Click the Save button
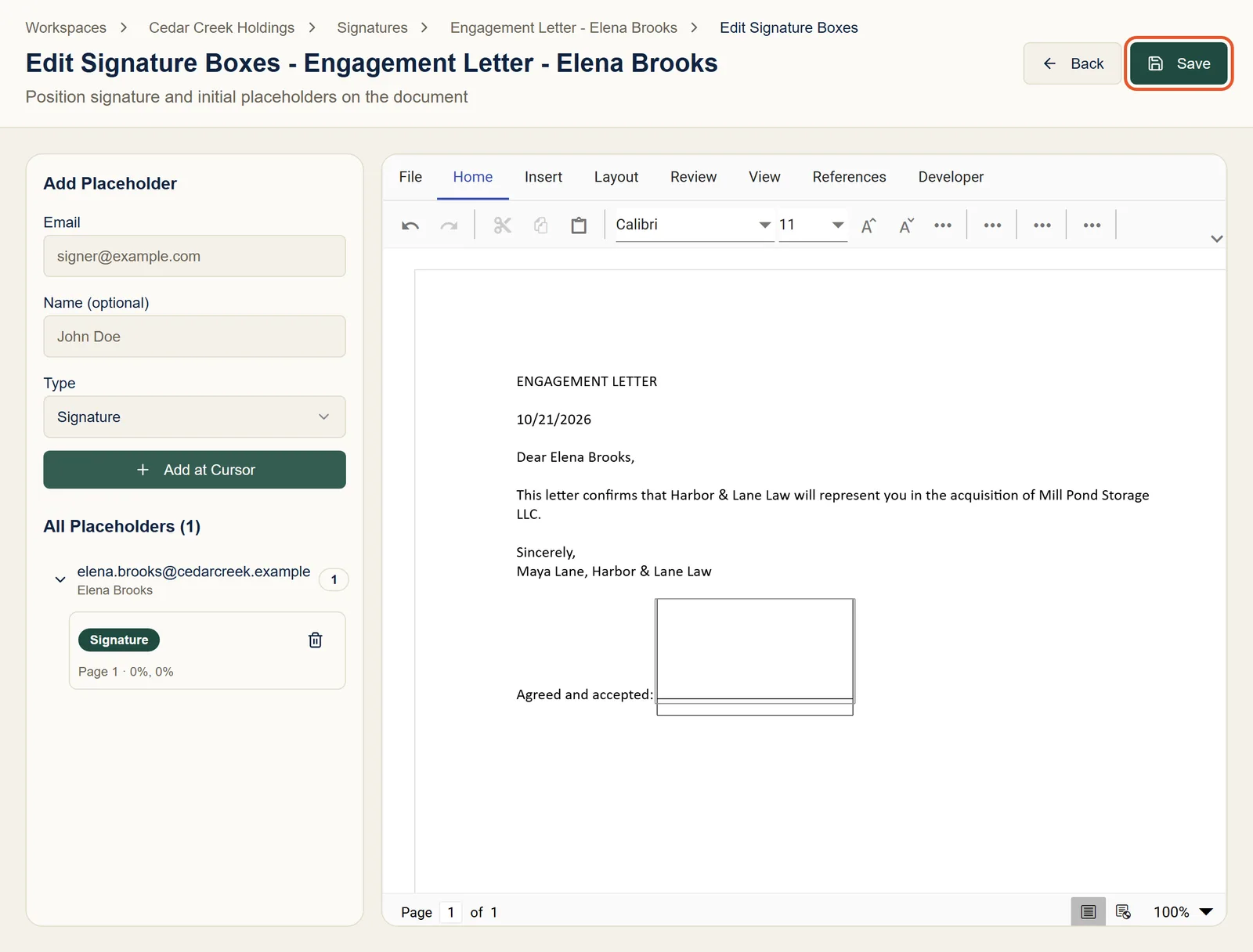This screenshot has width=1253, height=952. coord(1179,63)
